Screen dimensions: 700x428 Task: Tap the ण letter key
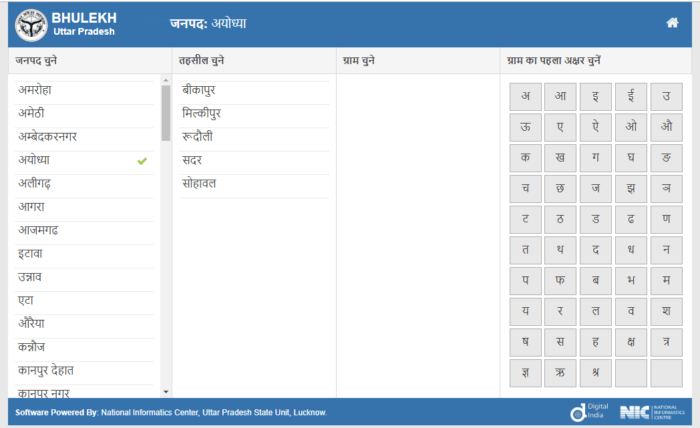666,220
